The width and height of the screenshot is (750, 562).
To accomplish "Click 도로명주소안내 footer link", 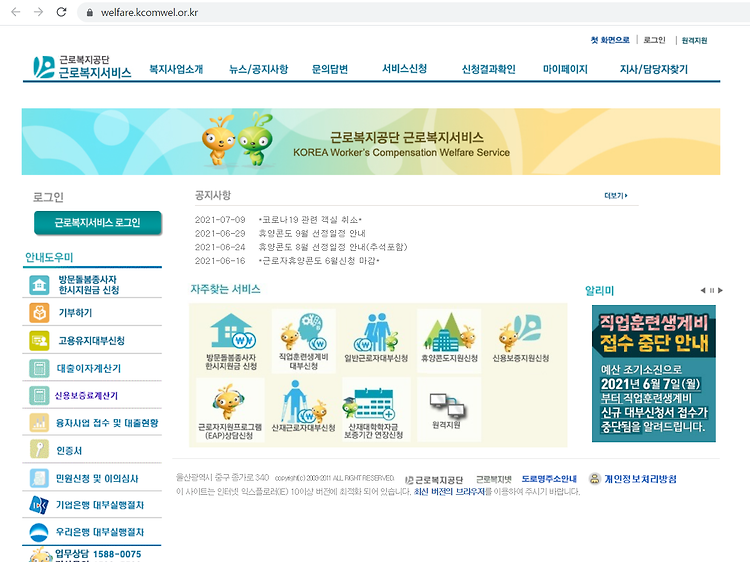I will tap(549, 479).
